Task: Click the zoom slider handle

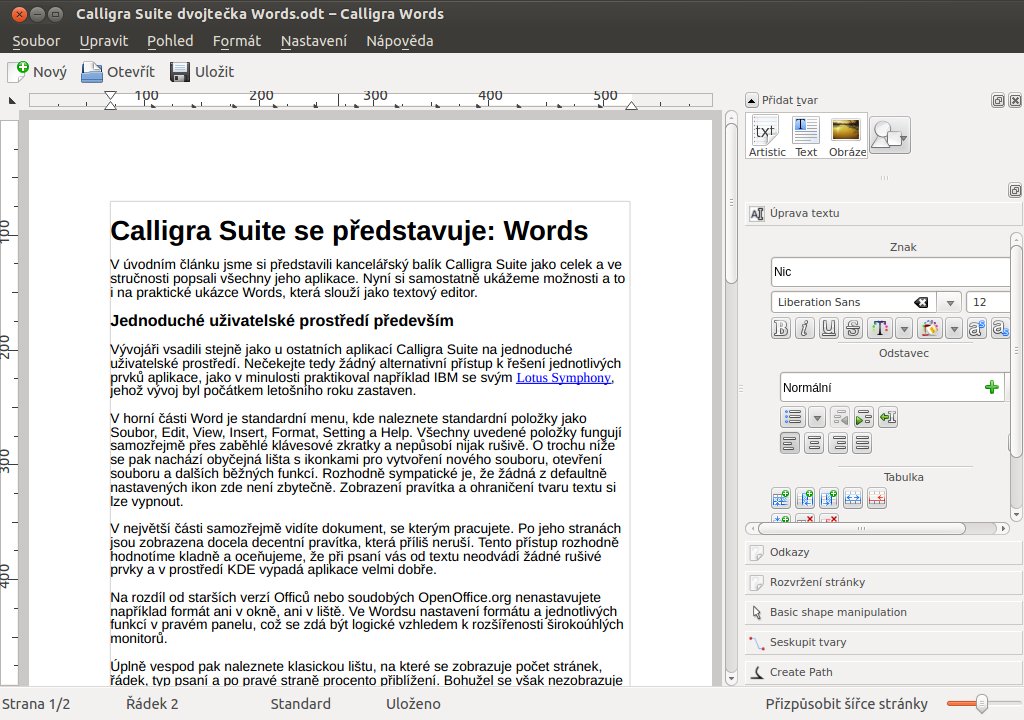Action: pyautogui.click(x=982, y=704)
